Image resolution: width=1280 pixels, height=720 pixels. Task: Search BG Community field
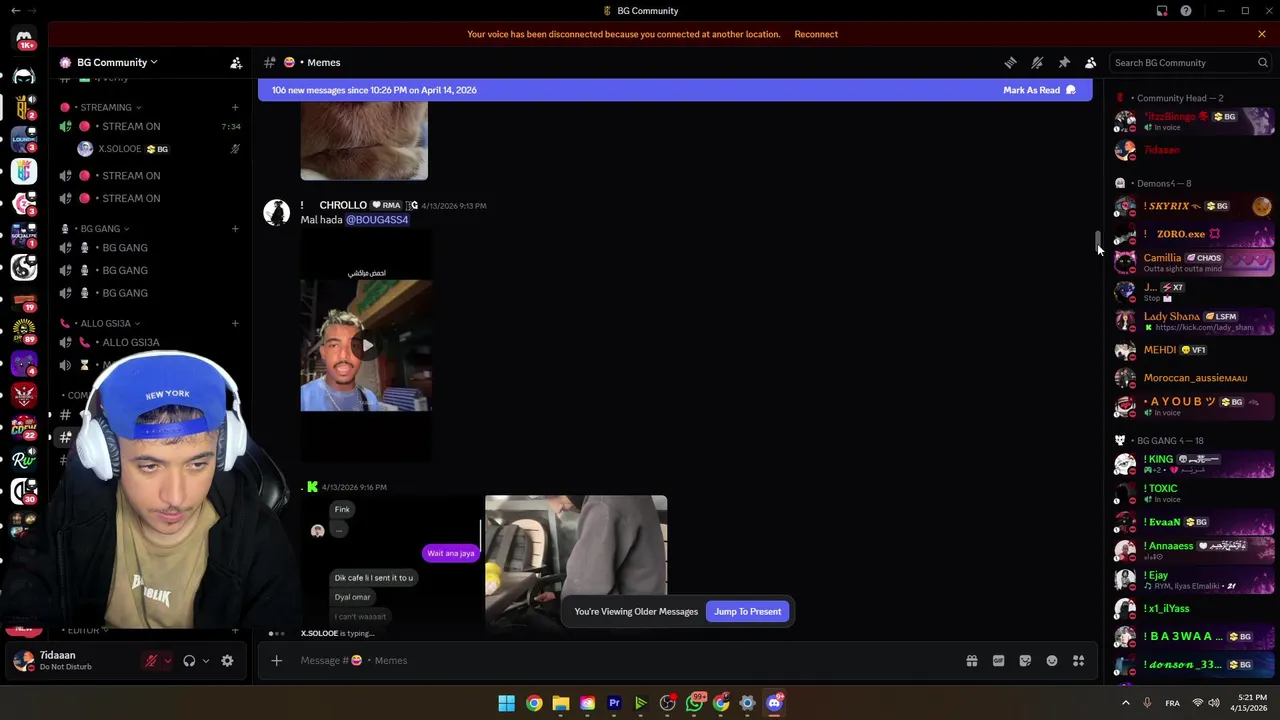click(1191, 62)
